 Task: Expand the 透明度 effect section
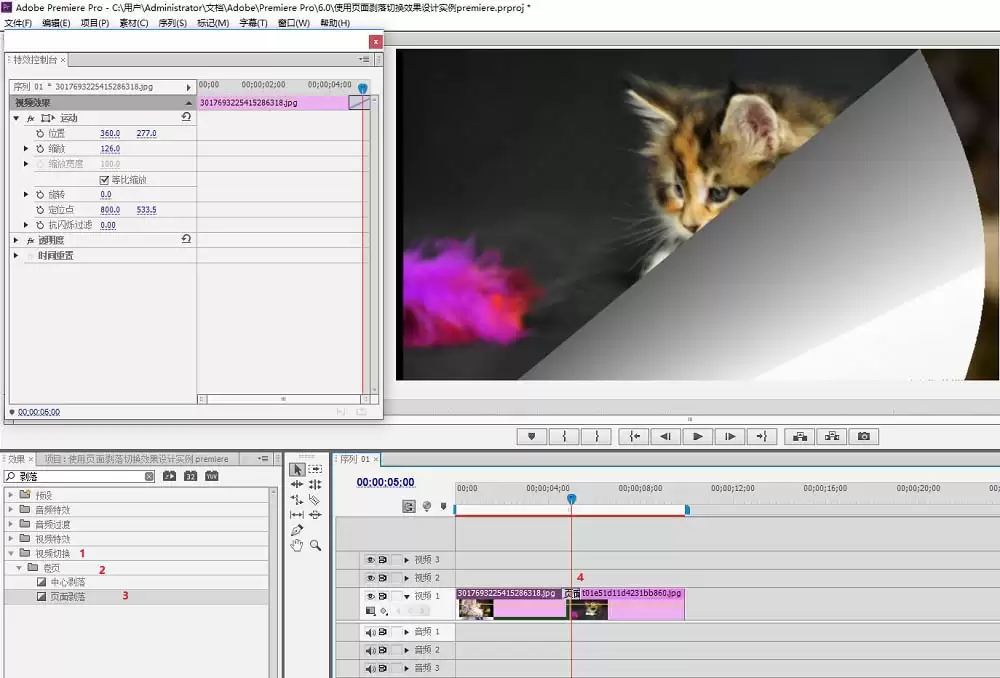tap(16, 240)
